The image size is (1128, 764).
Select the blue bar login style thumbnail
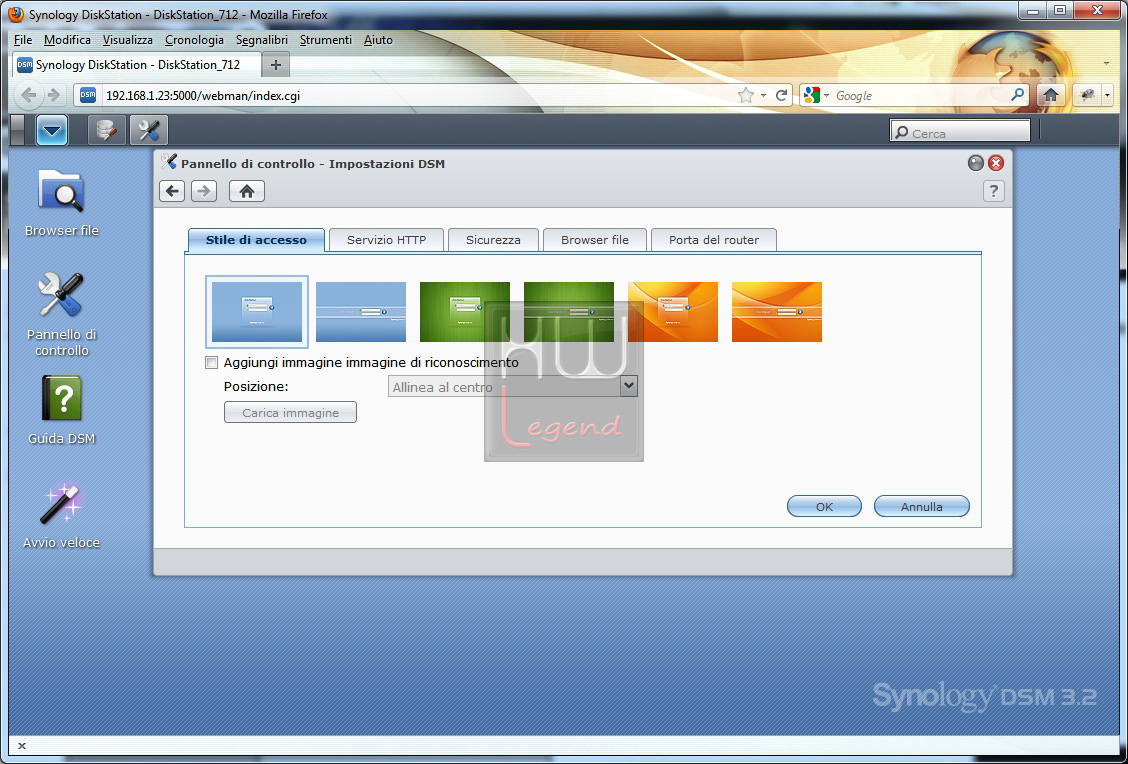pos(361,311)
